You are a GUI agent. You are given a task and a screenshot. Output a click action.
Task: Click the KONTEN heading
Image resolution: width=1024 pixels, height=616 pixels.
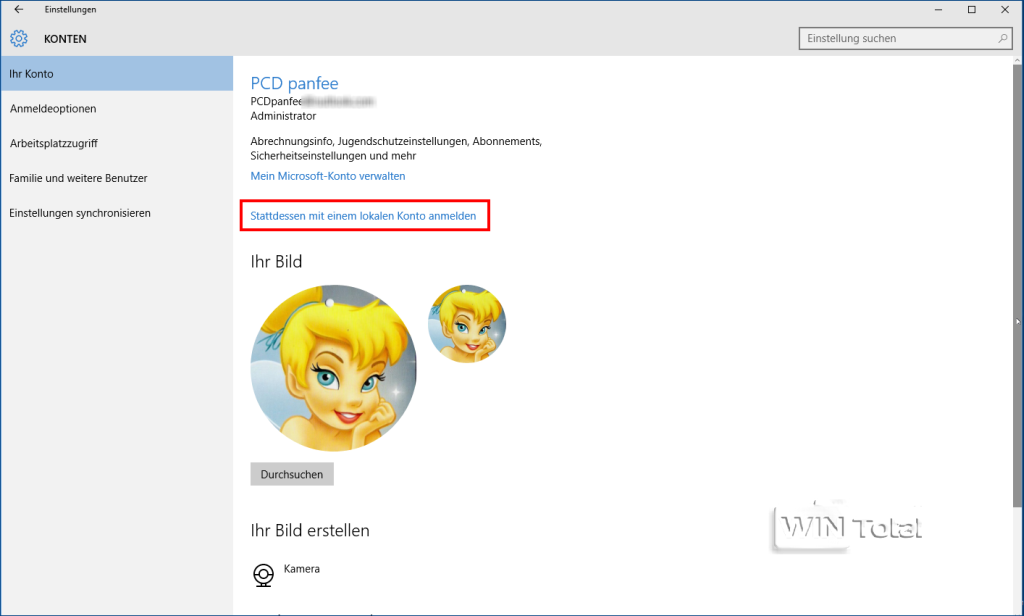tap(65, 39)
